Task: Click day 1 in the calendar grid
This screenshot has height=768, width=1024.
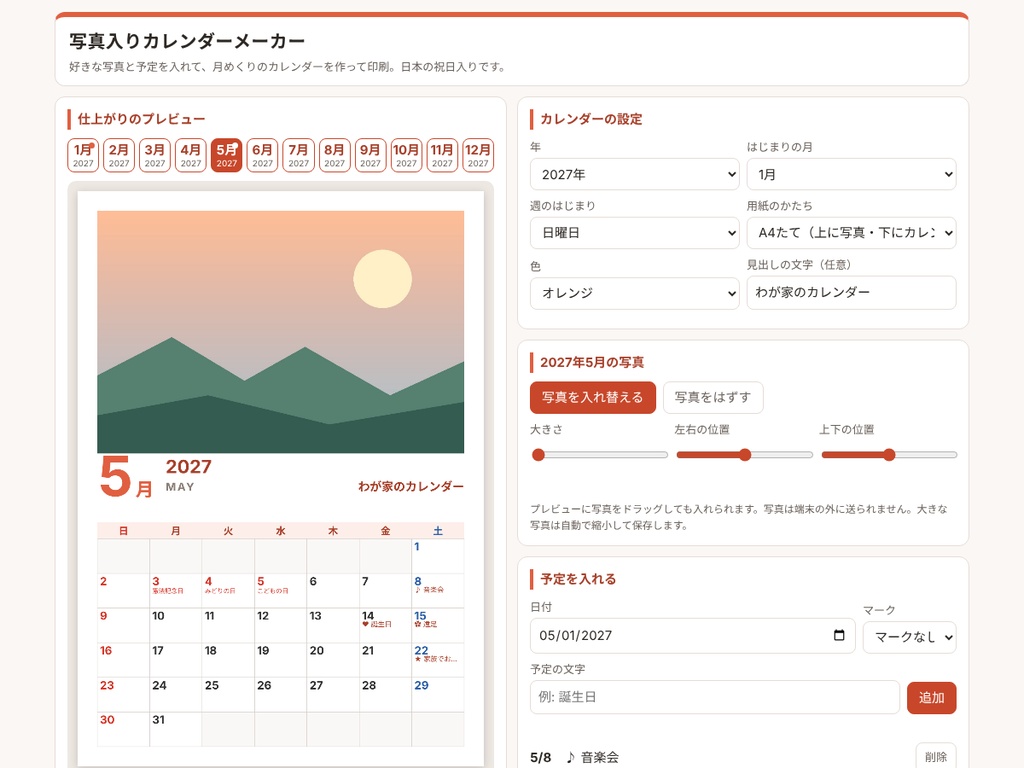Action: (x=438, y=556)
